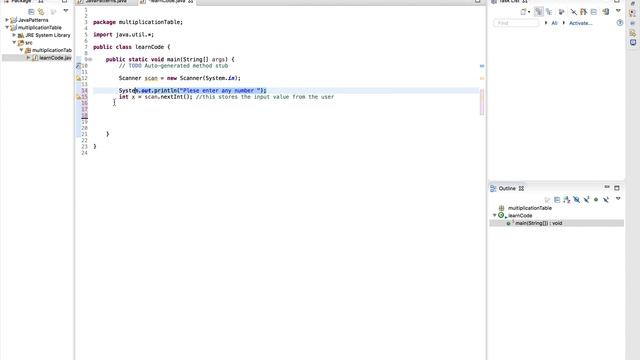The height and width of the screenshot is (360, 640).
Task: Toggle Scheduled presentation in Task List
Action: pos(549,12)
